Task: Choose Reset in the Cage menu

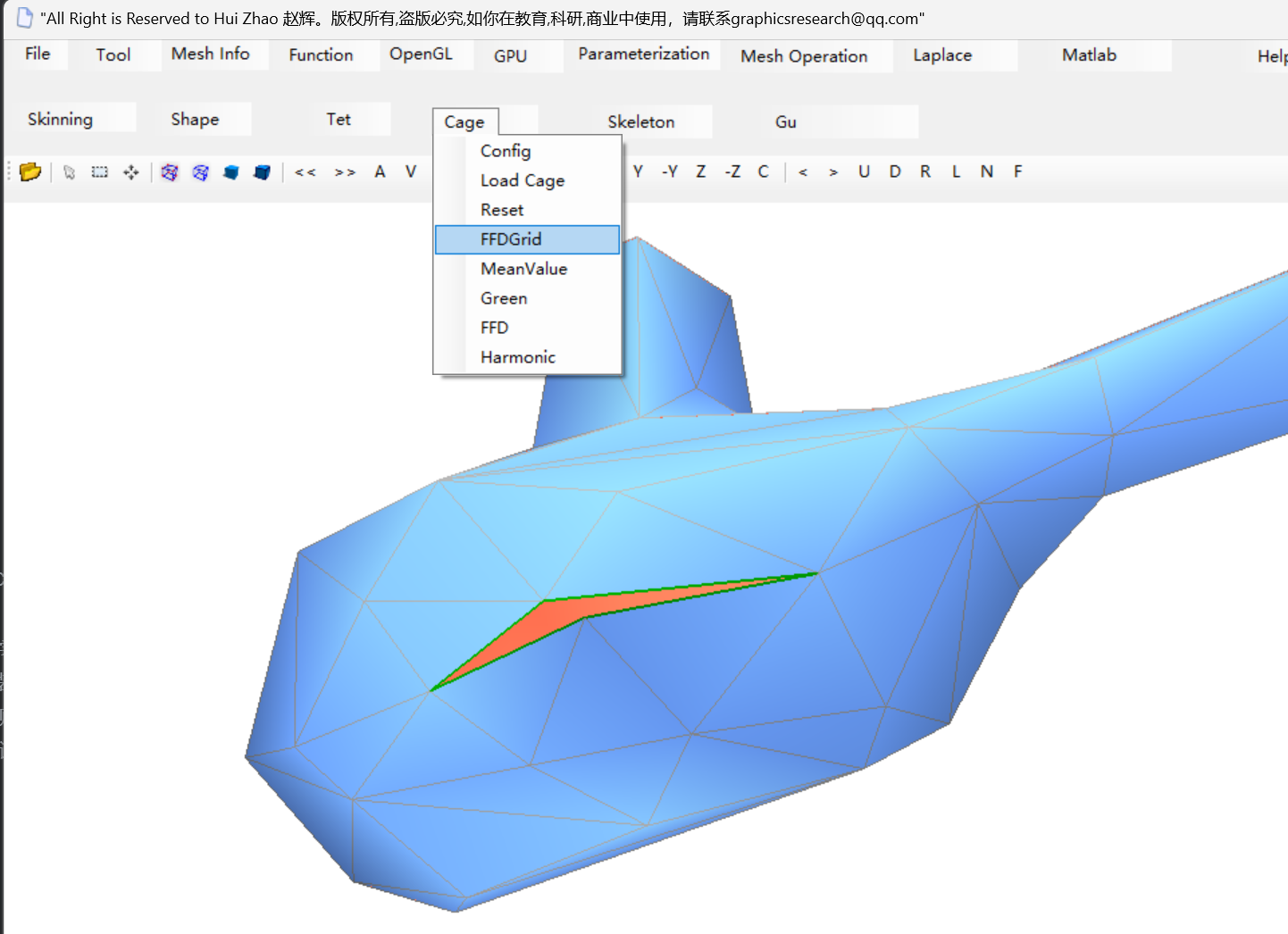Action: pyautogui.click(x=527, y=210)
